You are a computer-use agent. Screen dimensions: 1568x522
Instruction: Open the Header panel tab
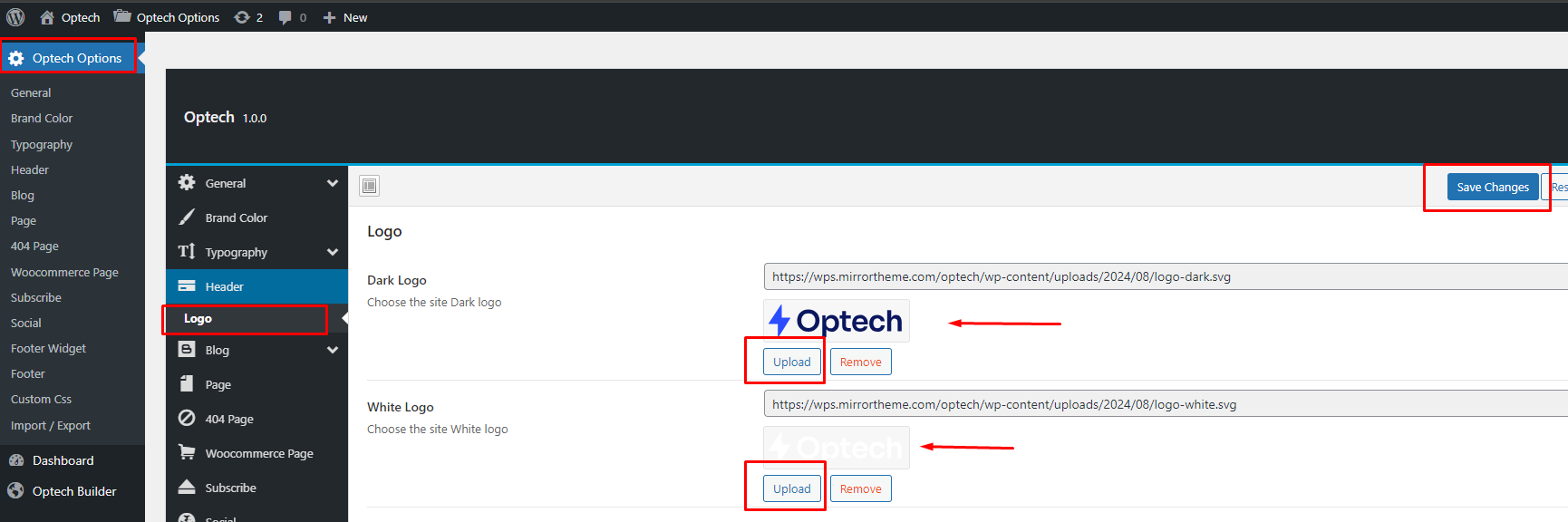pos(224,286)
